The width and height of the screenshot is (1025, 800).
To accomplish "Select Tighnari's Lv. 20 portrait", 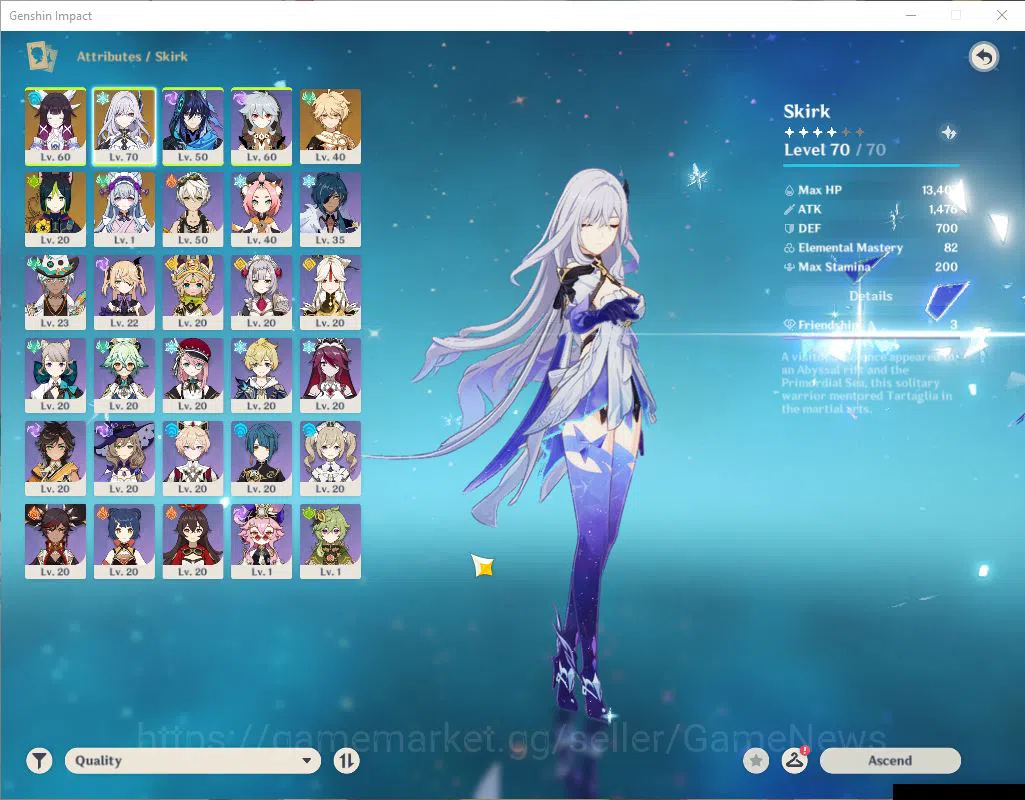I will (56, 209).
